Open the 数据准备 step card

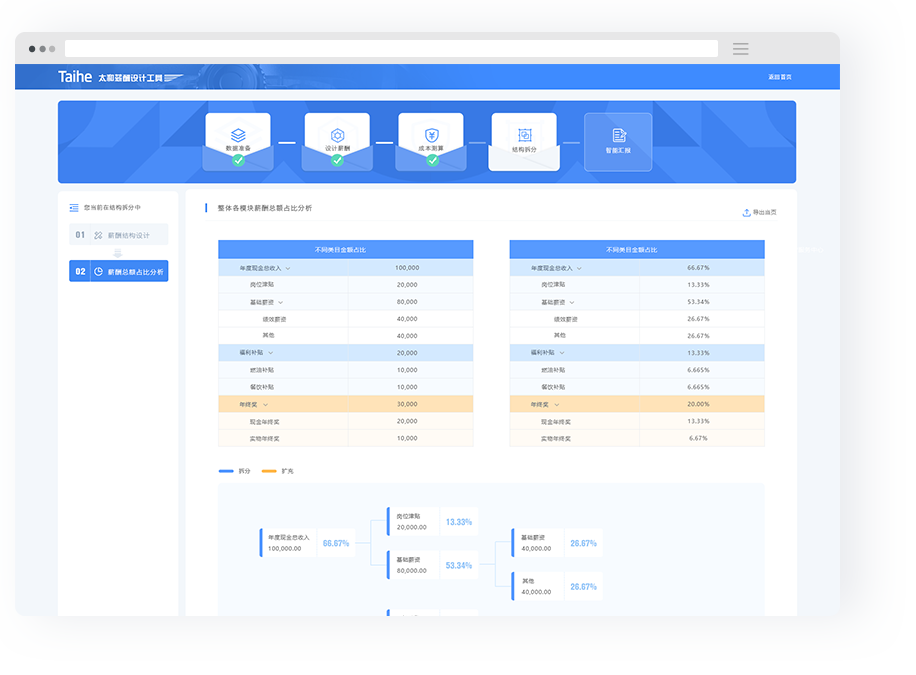click(238, 141)
